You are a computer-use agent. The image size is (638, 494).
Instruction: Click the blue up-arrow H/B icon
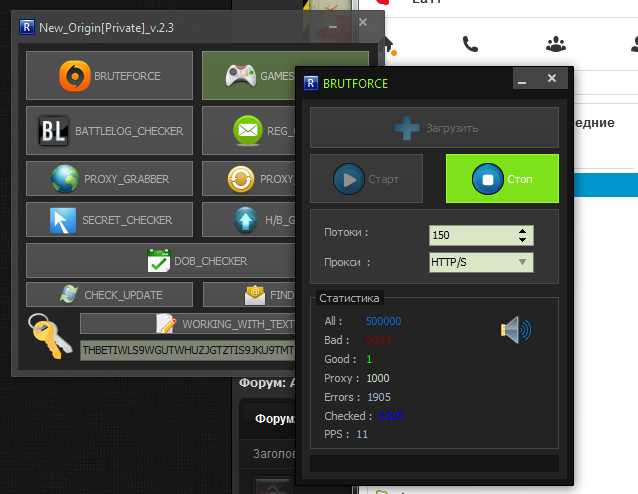coord(245,220)
